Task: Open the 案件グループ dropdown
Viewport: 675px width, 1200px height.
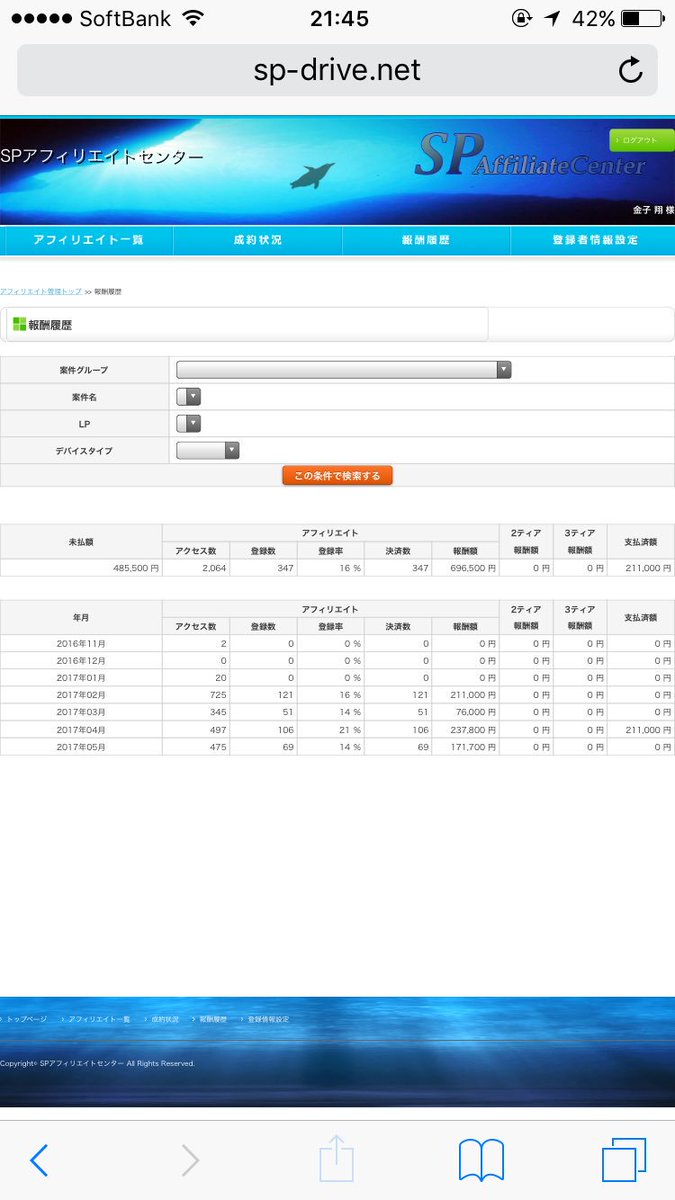Action: click(x=344, y=370)
